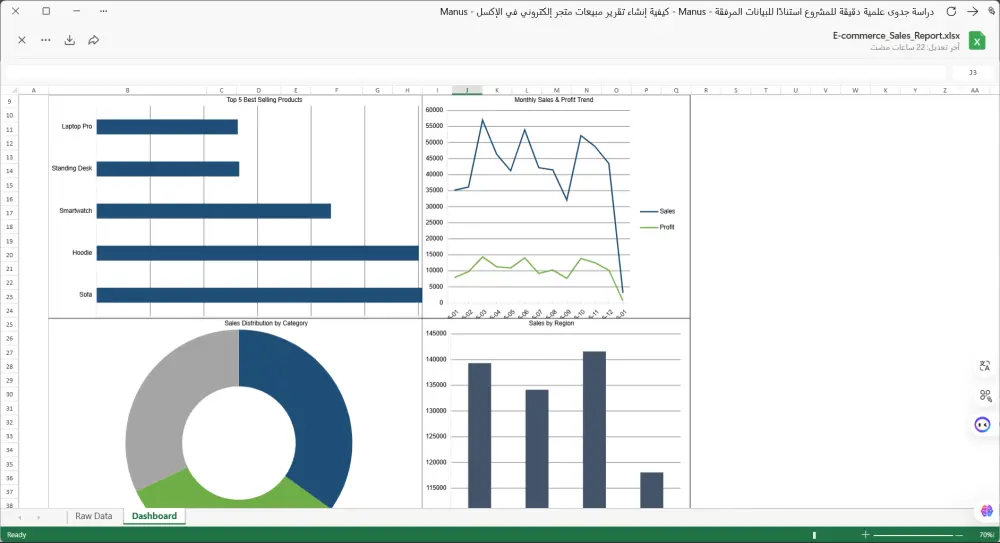Go to previous sheet with left tab arrow
This screenshot has height=543, width=1000.
20,517
